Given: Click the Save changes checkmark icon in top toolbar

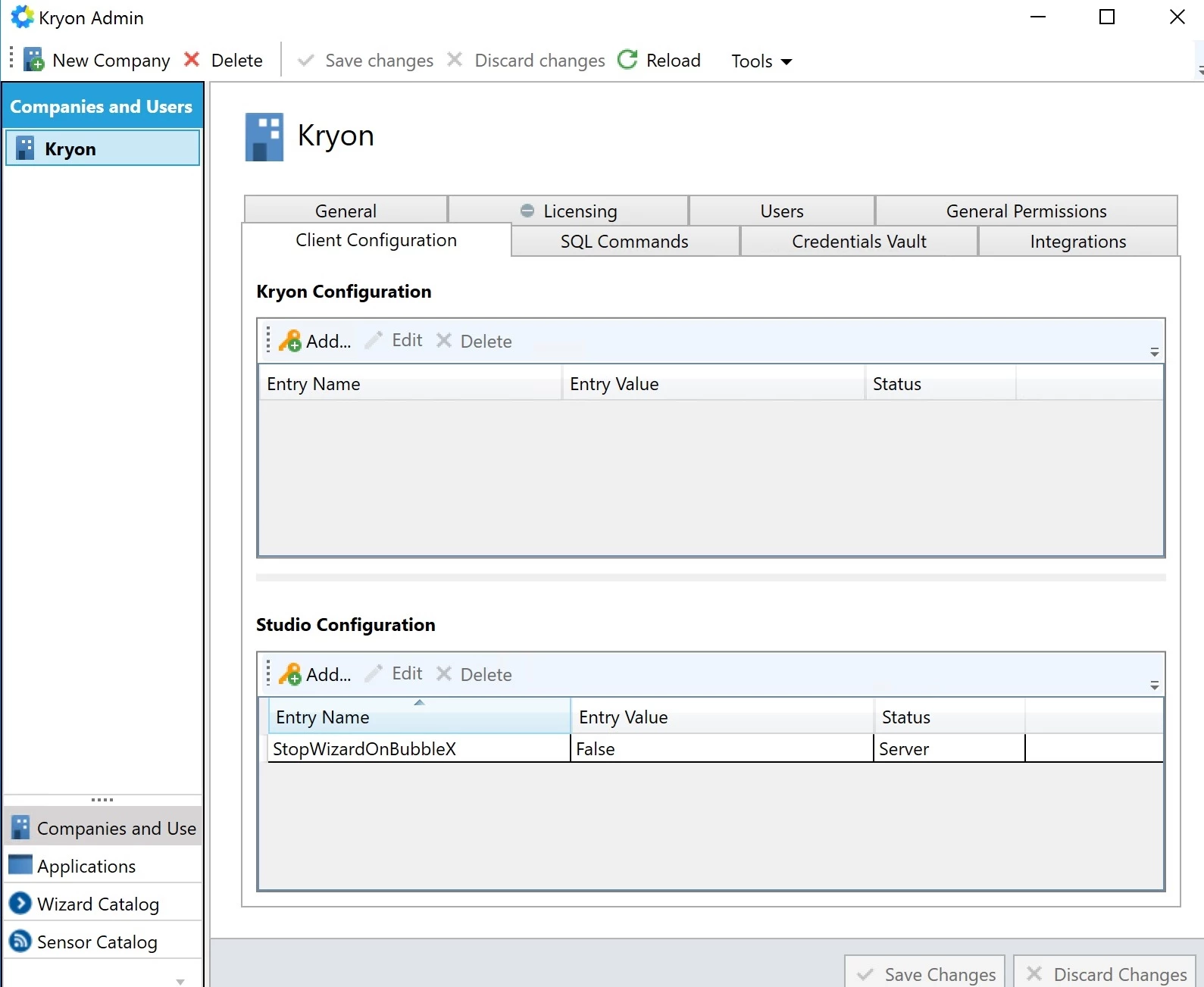Looking at the screenshot, I should pyautogui.click(x=306, y=61).
